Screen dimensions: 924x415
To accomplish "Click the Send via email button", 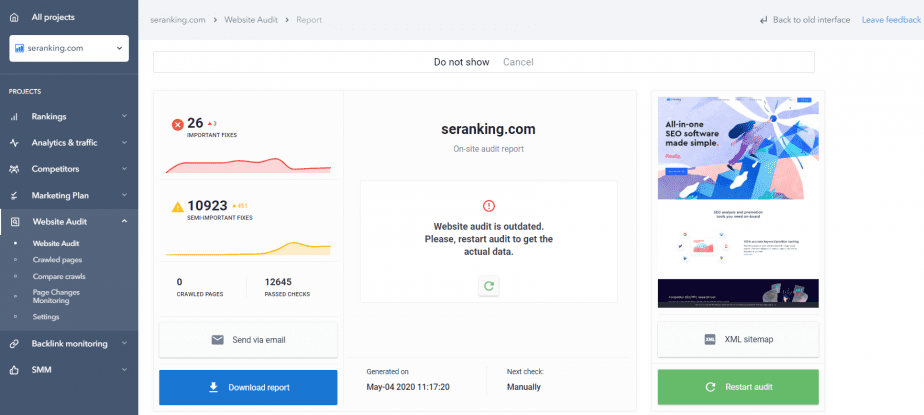I will (x=248, y=340).
